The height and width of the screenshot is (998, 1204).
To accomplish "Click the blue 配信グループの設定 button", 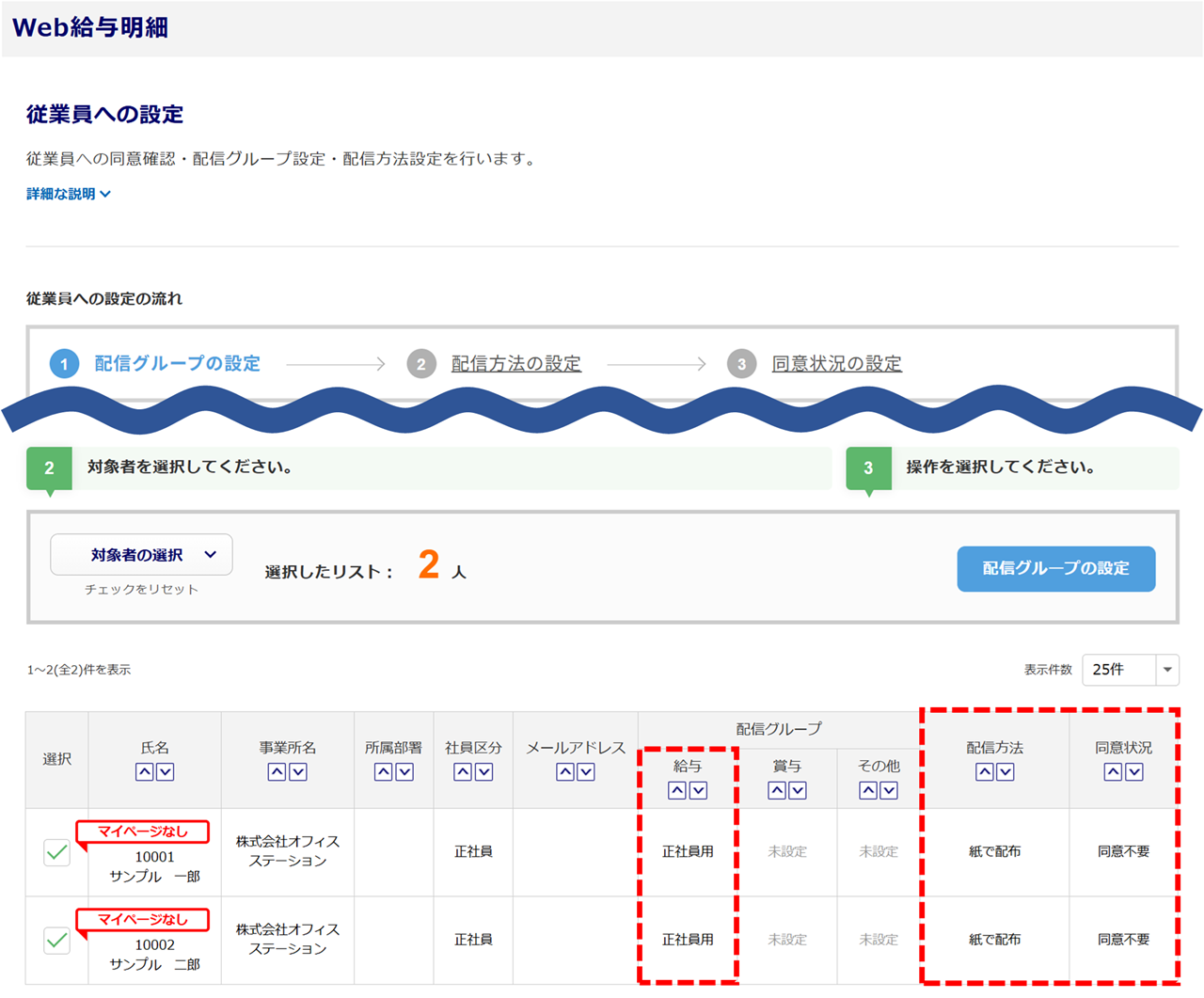I will pos(1055,568).
